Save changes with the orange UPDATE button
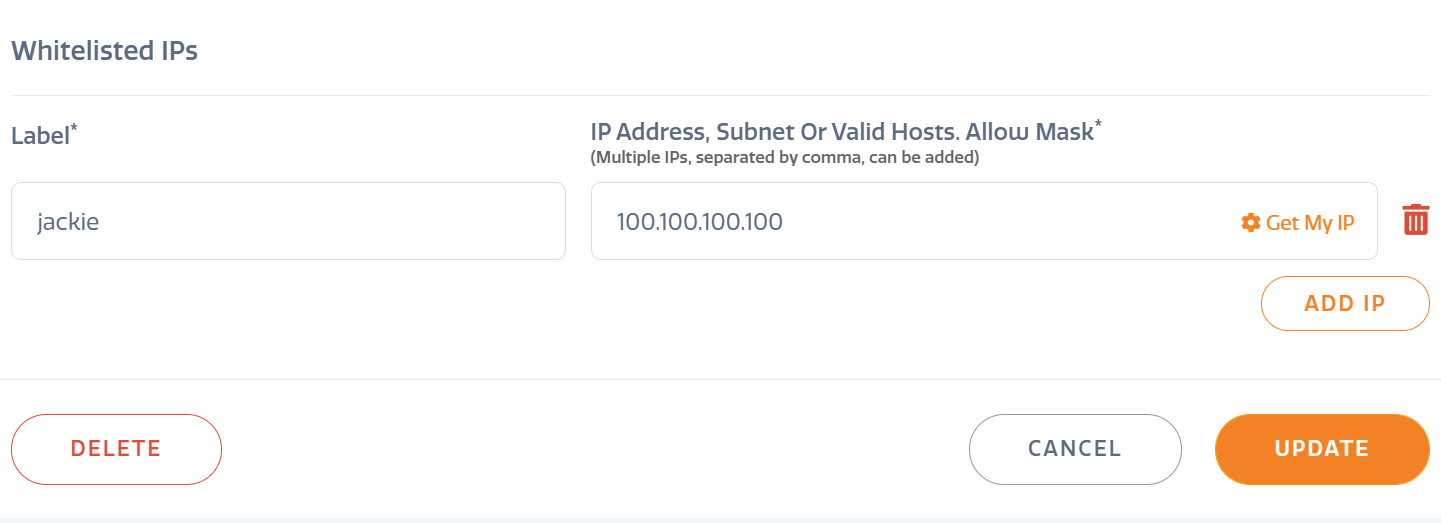Viewport: 1441px width, 523px height. tap(1322, 449)
